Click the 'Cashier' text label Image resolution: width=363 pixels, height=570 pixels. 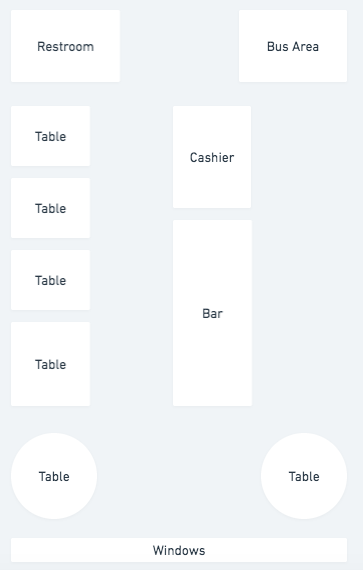[212, 157]
